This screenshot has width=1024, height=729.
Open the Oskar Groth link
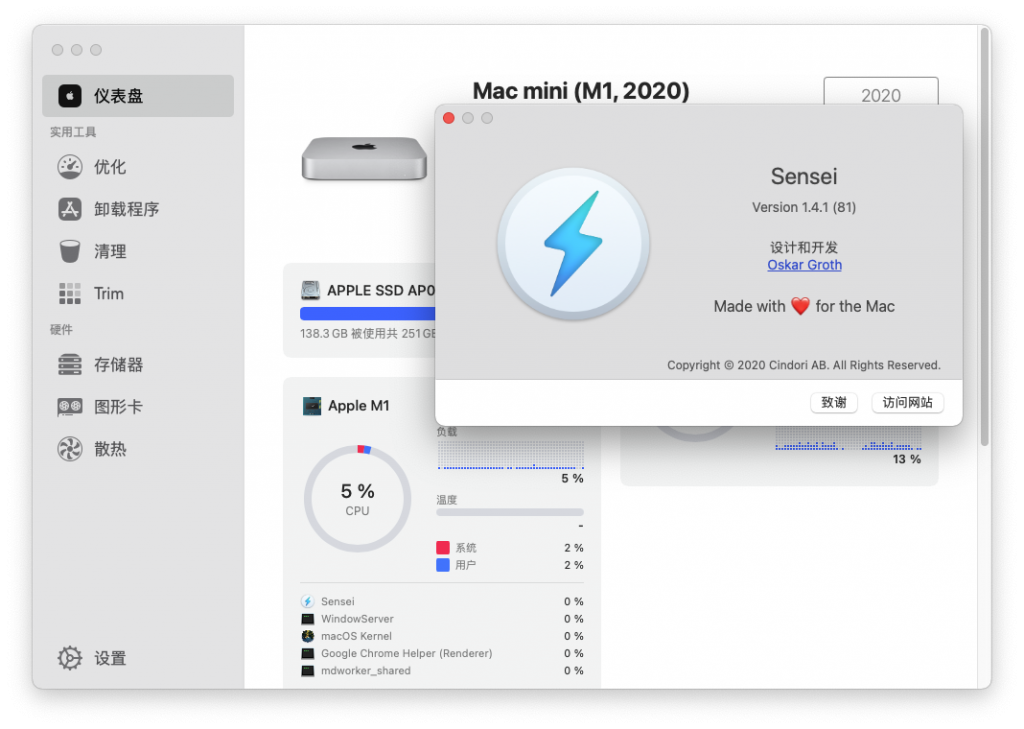click(805, 265)
